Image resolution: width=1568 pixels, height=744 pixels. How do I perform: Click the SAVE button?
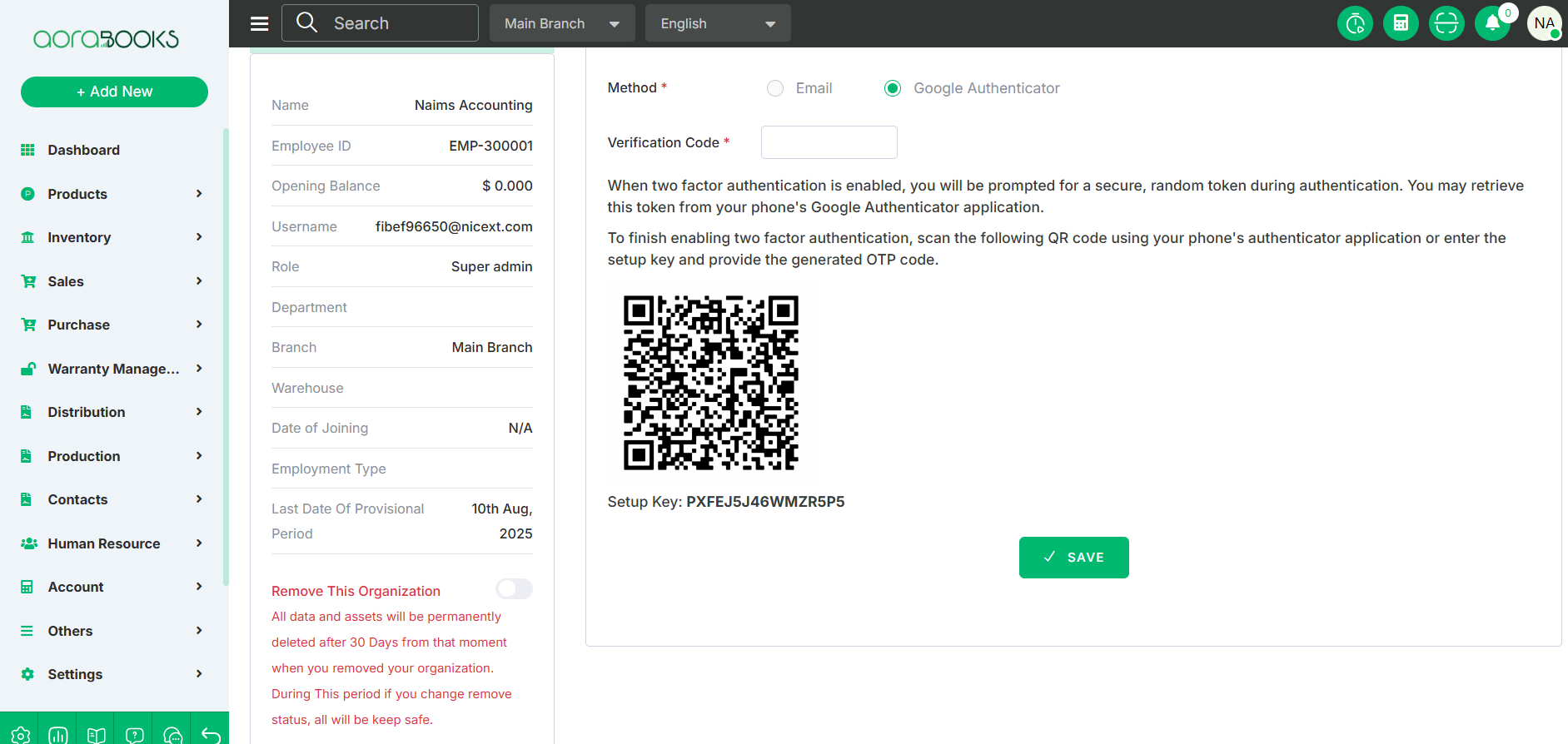[x=1073, y=558]
